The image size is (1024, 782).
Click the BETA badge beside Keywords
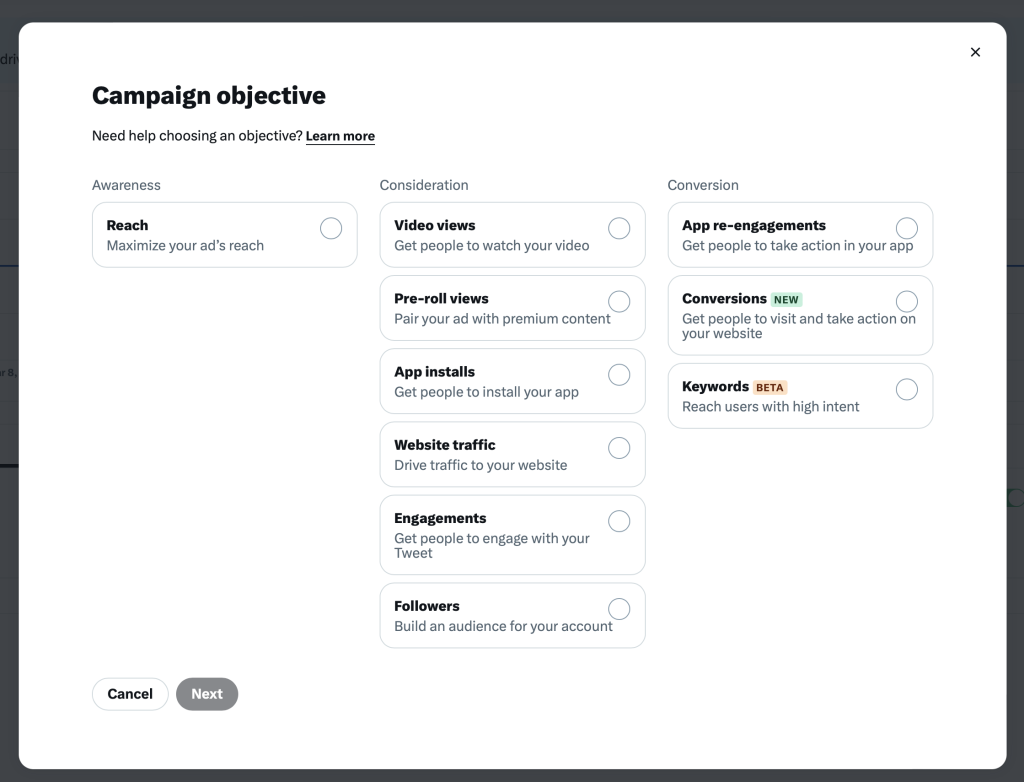pos(770,387)
